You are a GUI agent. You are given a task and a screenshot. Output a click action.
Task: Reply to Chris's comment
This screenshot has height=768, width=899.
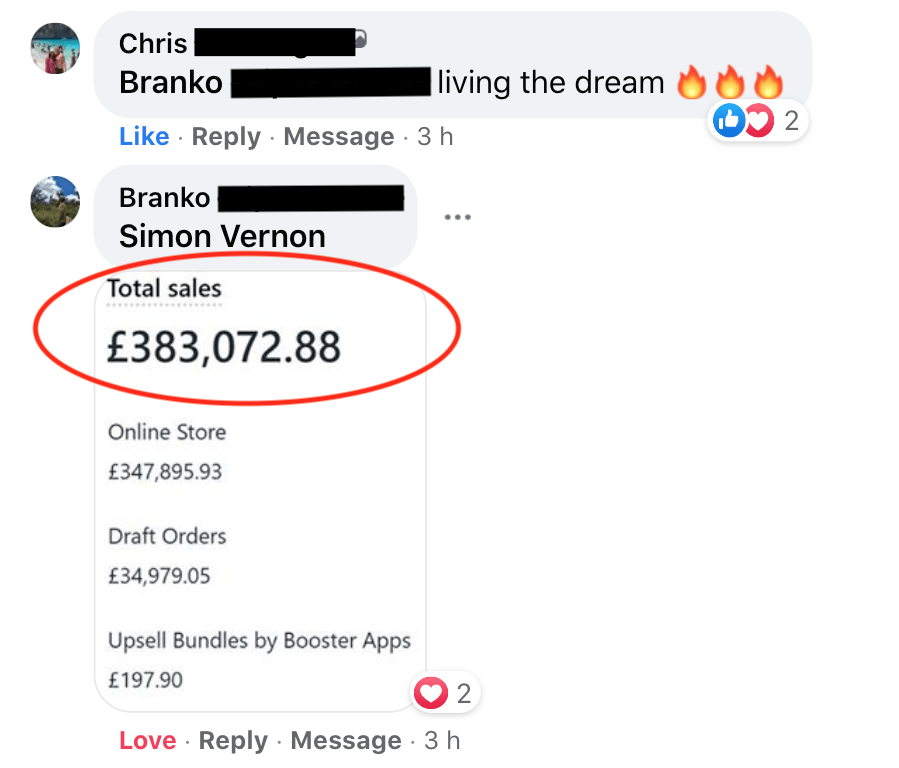point(226,137)
